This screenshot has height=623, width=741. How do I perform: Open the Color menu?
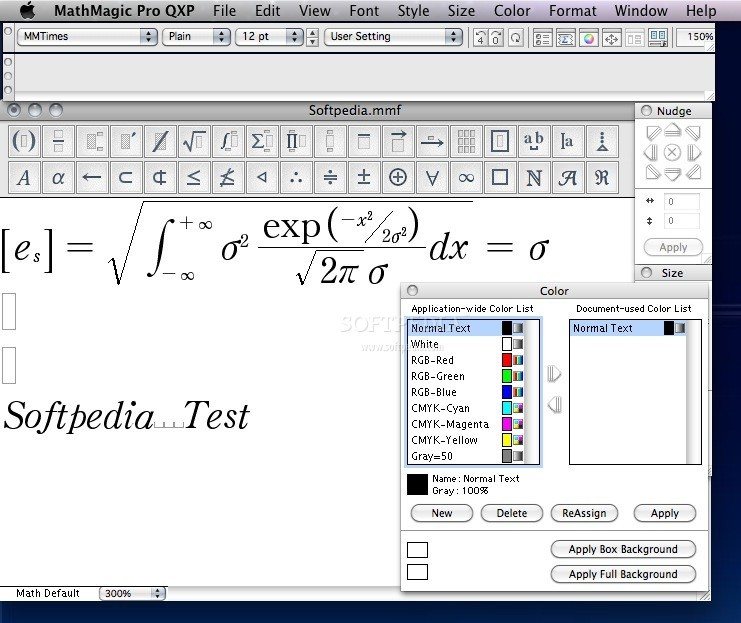512,10
